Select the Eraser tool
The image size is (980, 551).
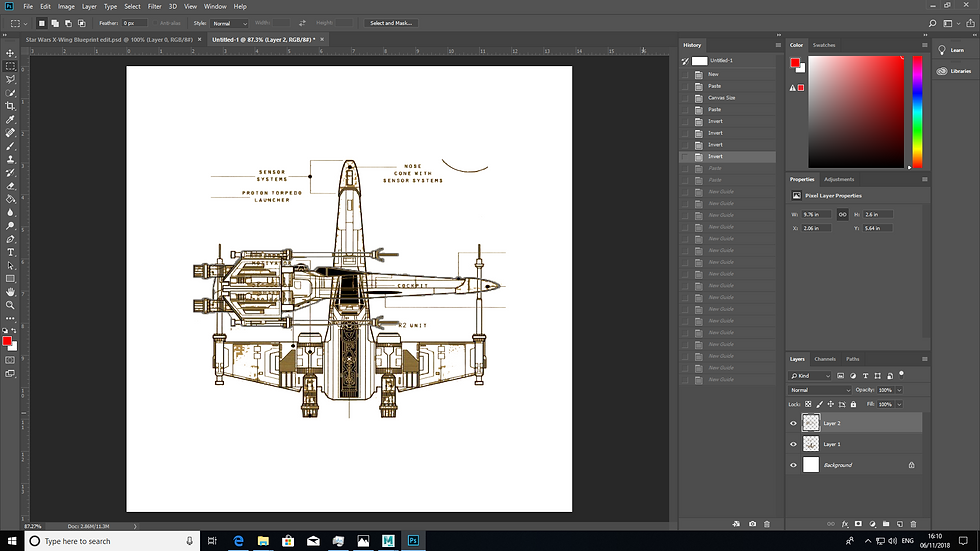[x=10, y=186]
